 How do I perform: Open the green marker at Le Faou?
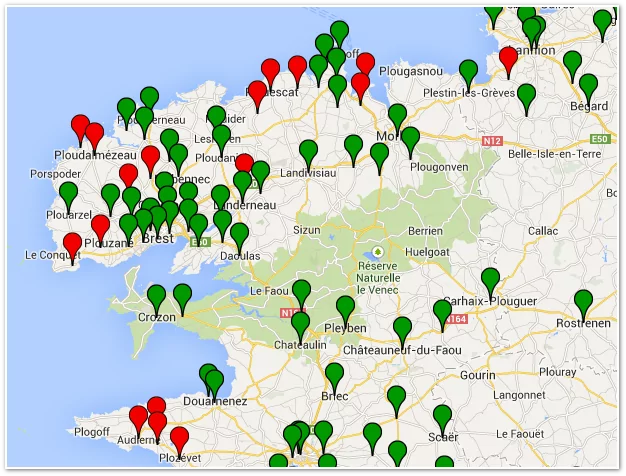(301, 295)
